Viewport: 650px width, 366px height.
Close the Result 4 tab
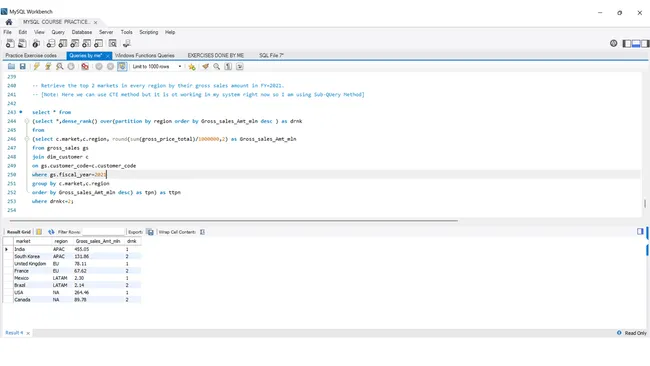click(28, 333)
